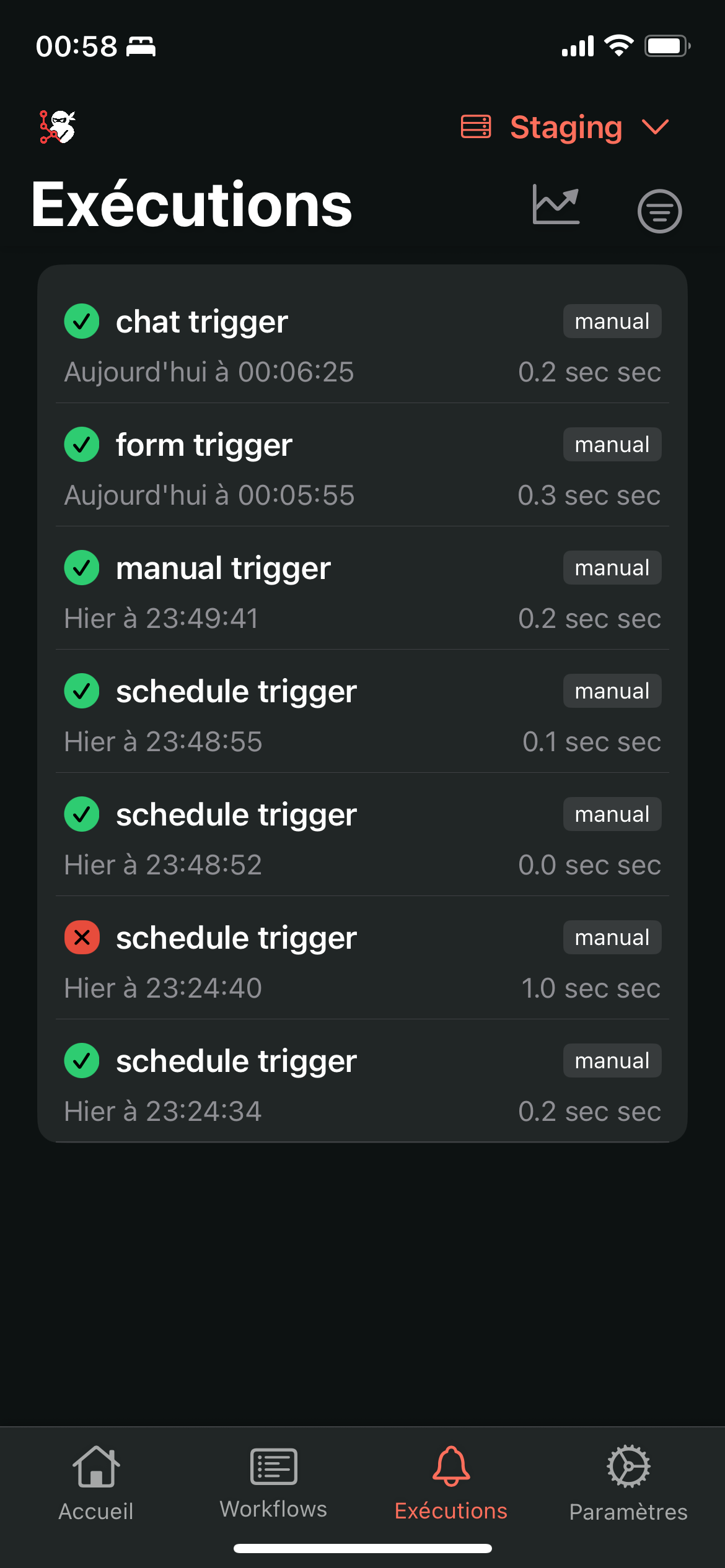Image resolution: width=725 pixels, height=1568 pixels.
Task: Expand the Staging environment chevron
Action: click(x=656, y=127)
